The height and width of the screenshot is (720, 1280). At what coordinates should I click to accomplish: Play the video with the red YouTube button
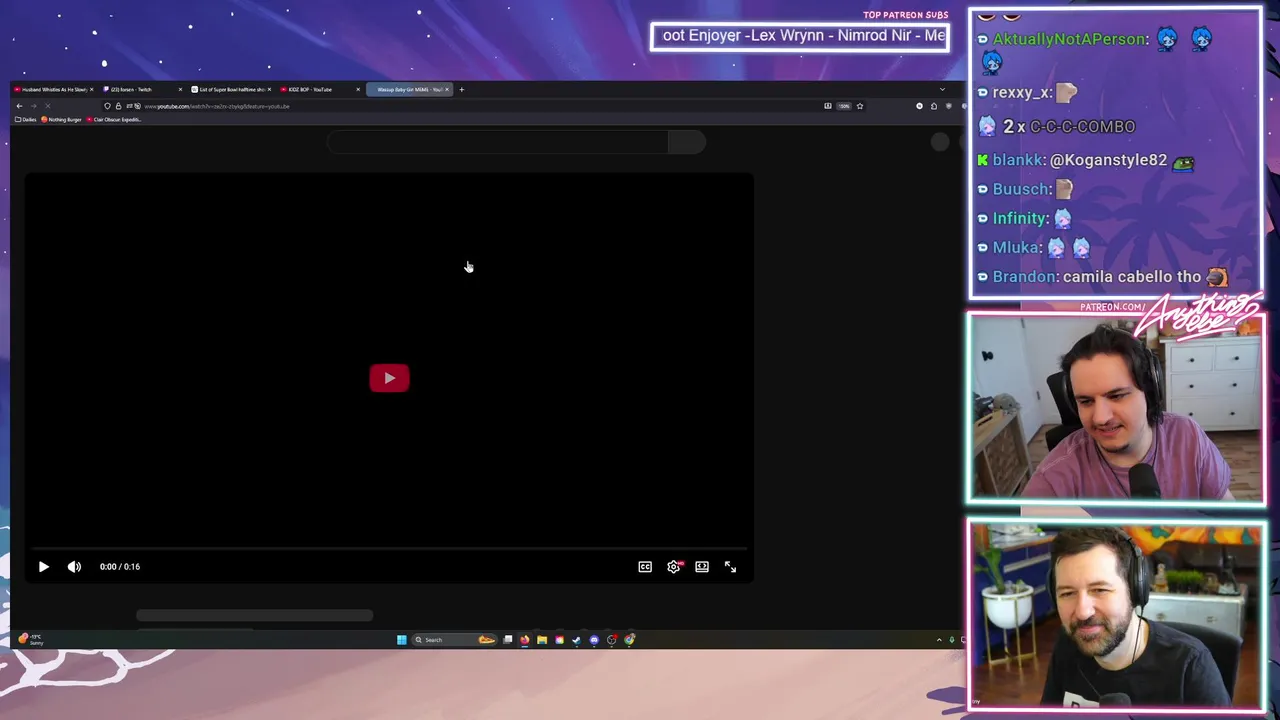pos(389,378)
